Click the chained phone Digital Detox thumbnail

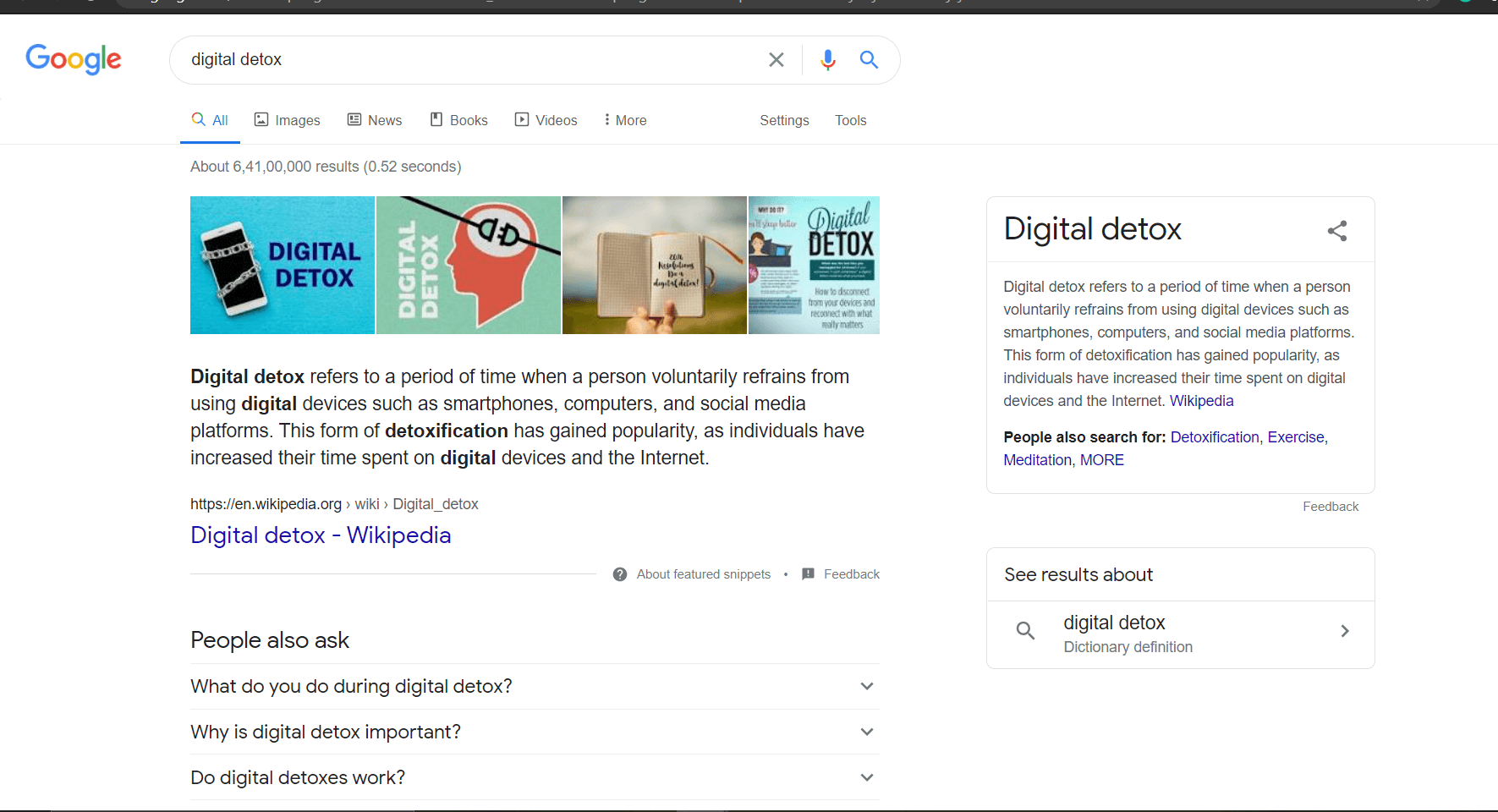(282, 265)
